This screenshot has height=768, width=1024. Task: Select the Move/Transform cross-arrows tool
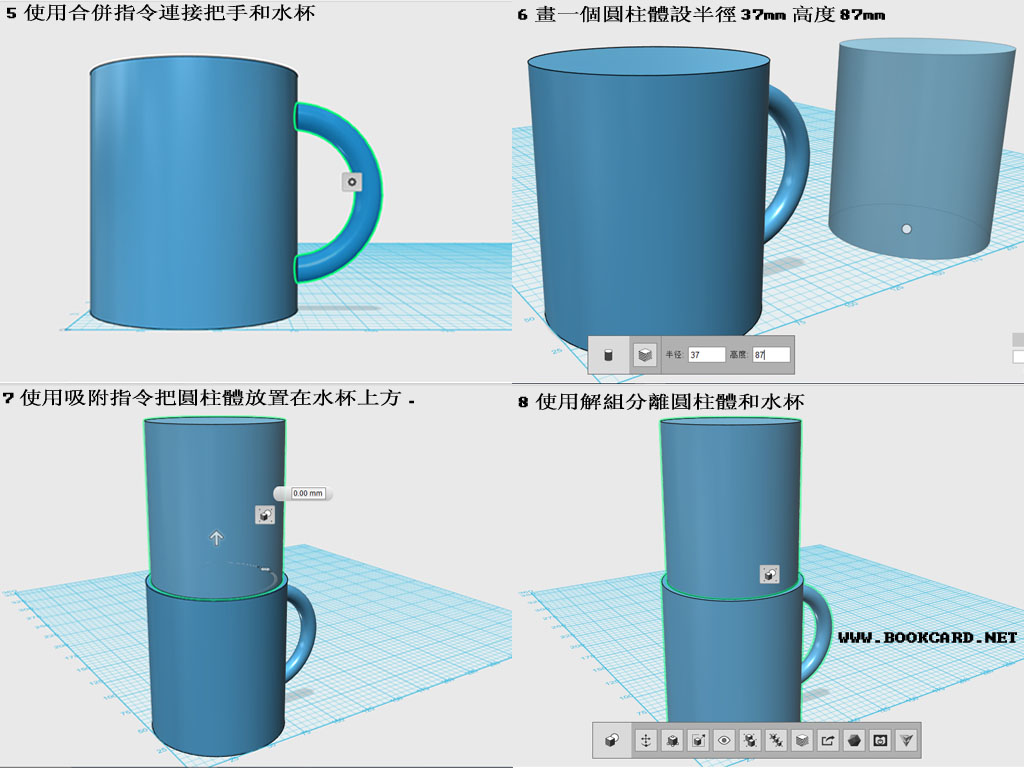[x=647, y=740]
